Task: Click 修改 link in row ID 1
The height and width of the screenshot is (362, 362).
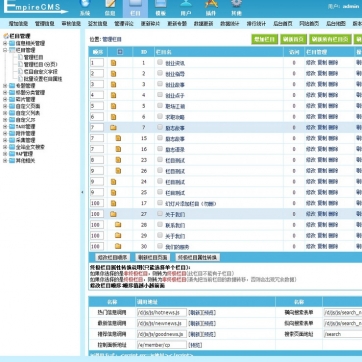Action: click(x=311, y=63)
